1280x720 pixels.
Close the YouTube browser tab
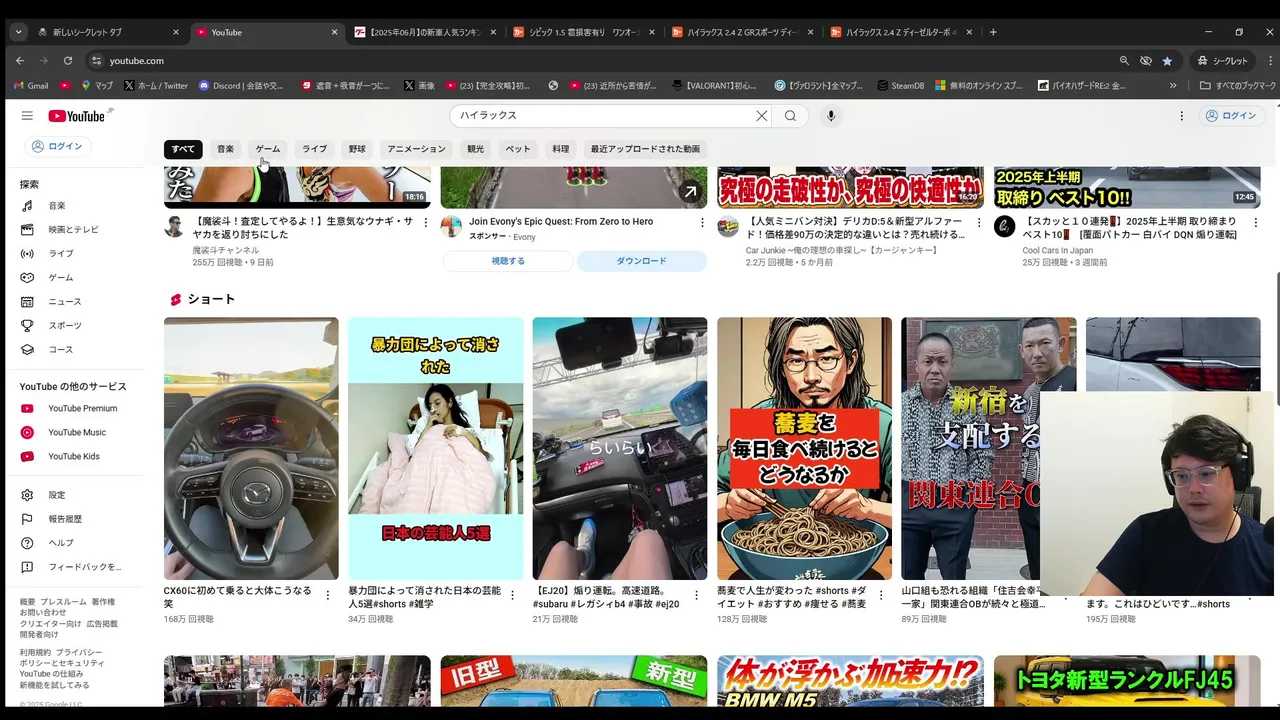pos(334,32)
